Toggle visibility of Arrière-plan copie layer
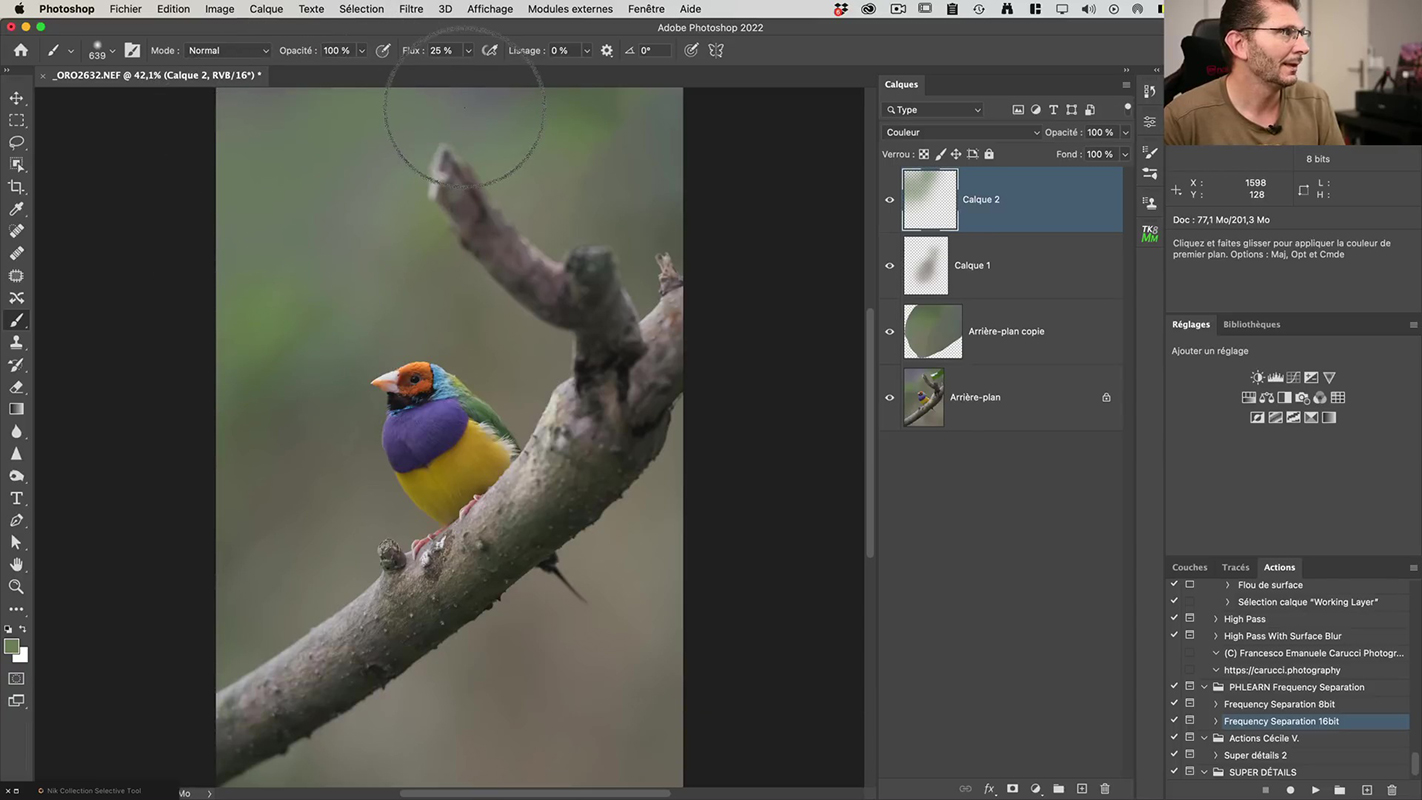 tap(889, 332)
